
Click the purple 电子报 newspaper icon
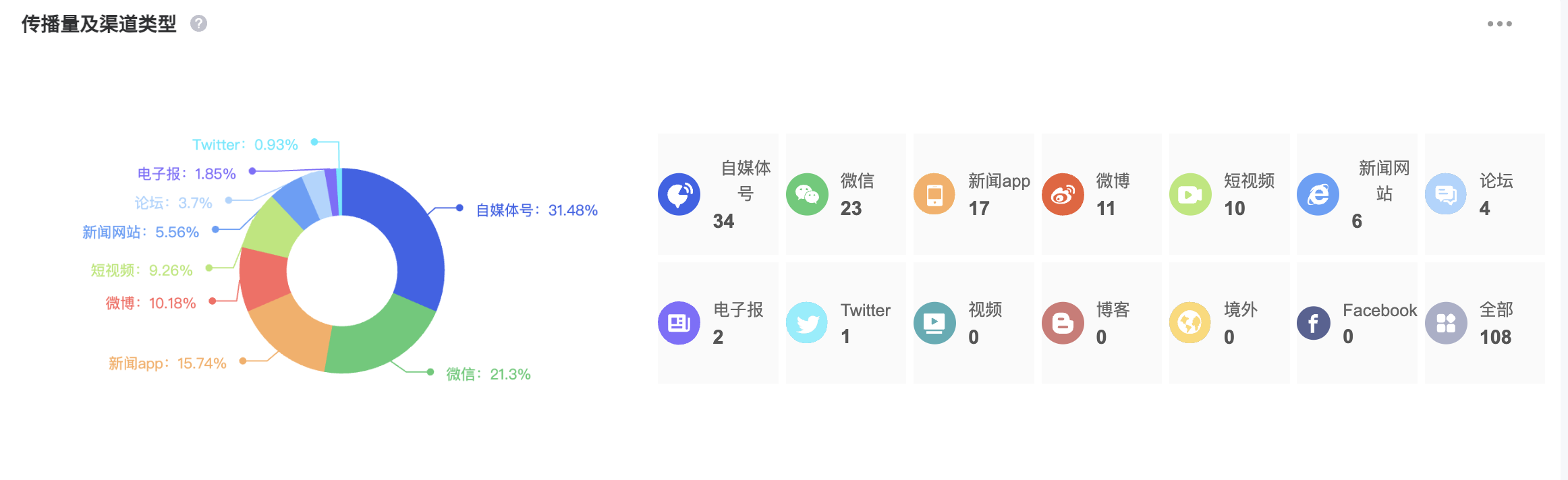coord(679,323)
